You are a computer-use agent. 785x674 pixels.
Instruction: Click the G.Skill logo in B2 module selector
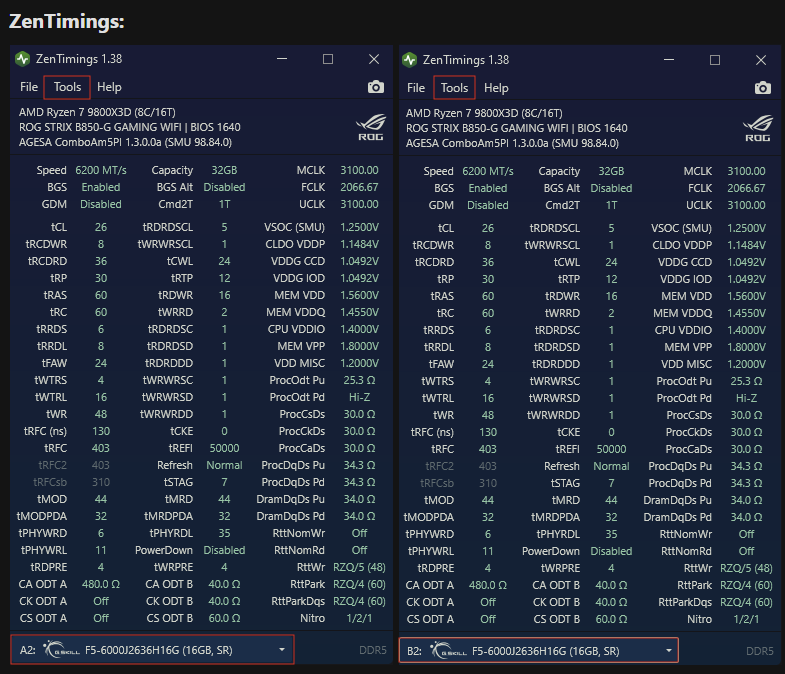click(x=449, y=650)
